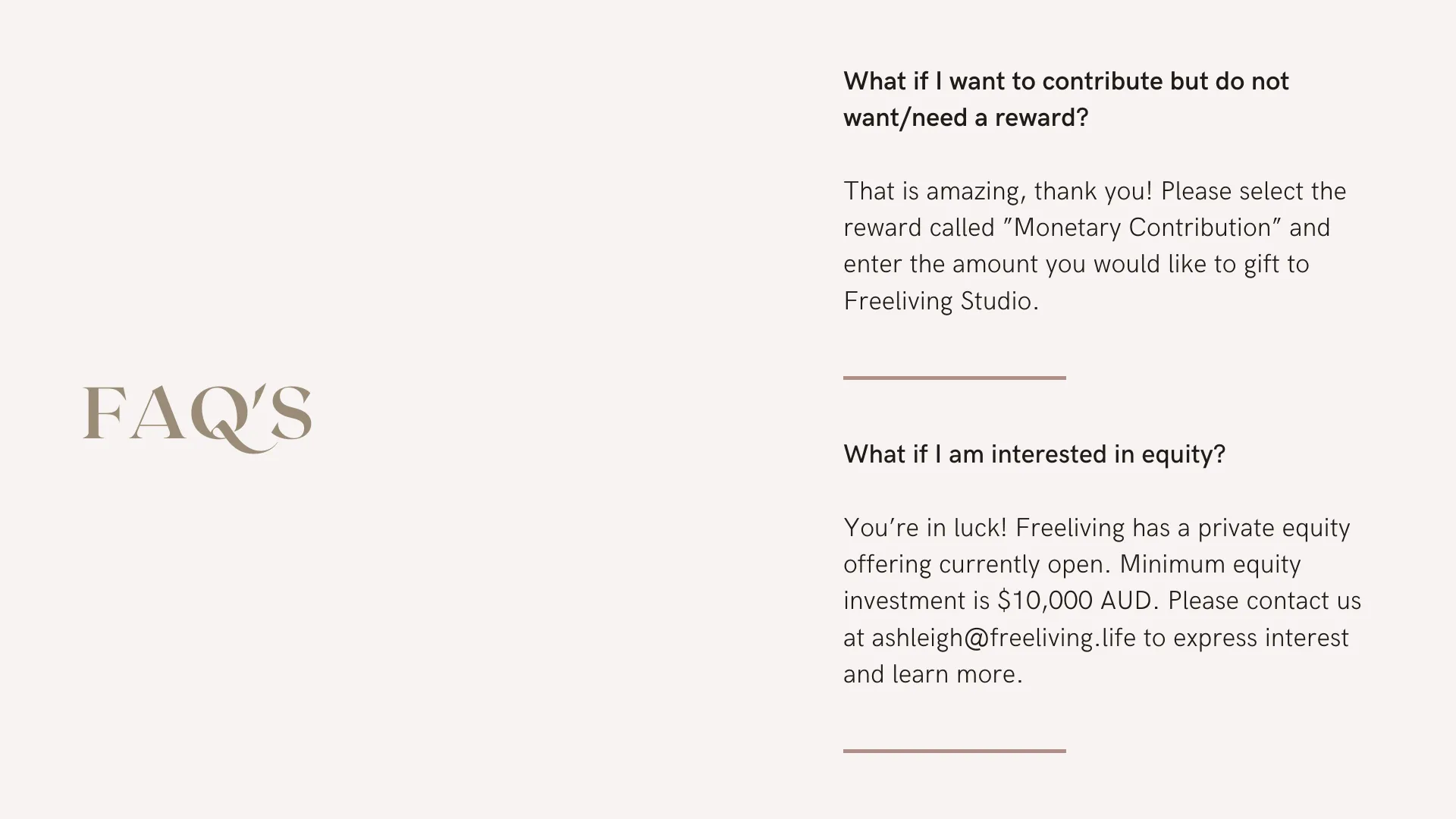
Task: Click 'Please contact us' text
Action: pyautogui.click(x=1265, y=601)
